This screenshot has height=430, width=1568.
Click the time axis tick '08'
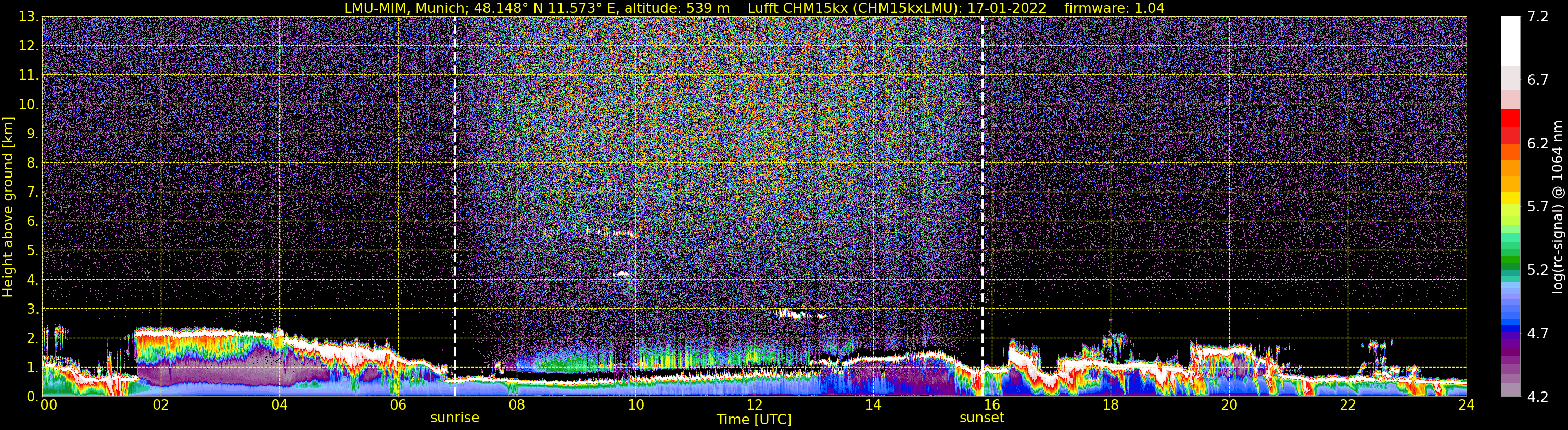pyautogui.click(x=517, y=405)
